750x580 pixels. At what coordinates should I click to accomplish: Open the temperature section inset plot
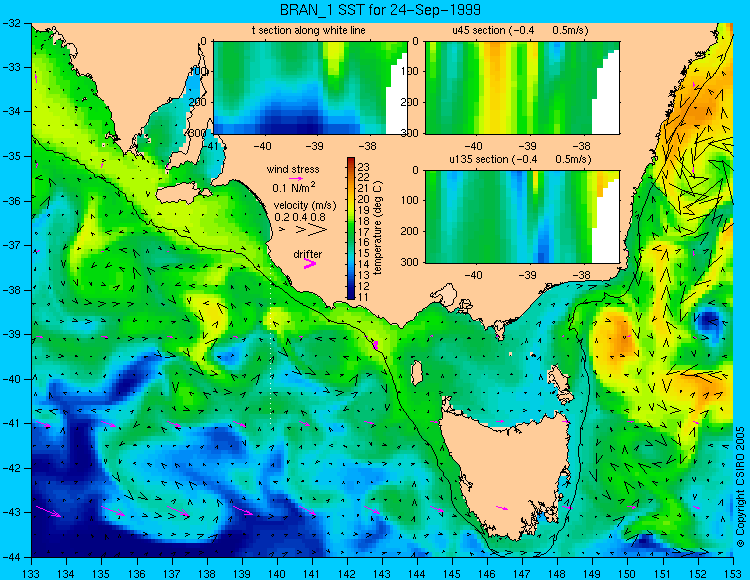coord(310,88)
